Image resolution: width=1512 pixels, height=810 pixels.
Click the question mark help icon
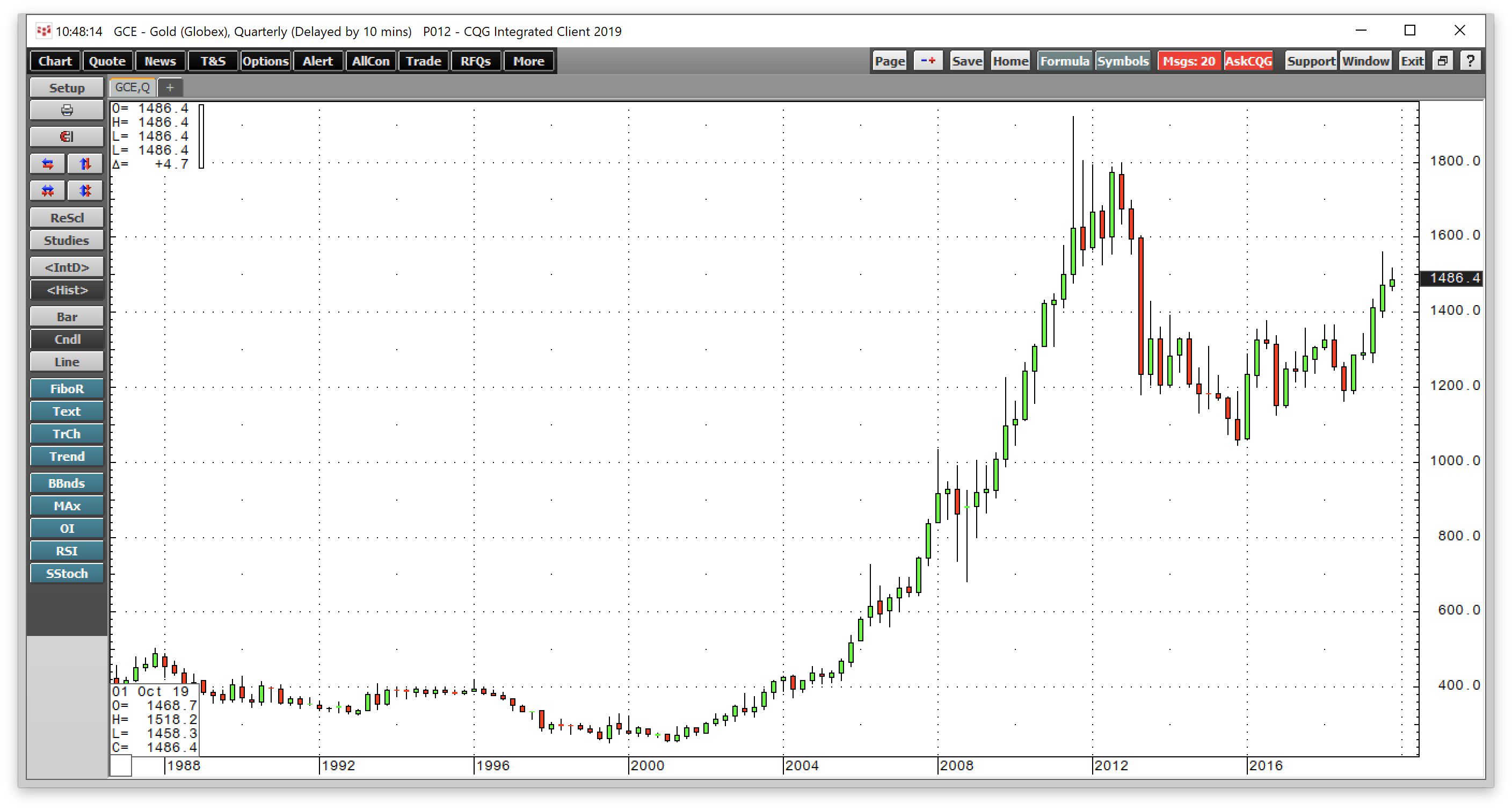pyautogui.click(x=1470, y=61)
